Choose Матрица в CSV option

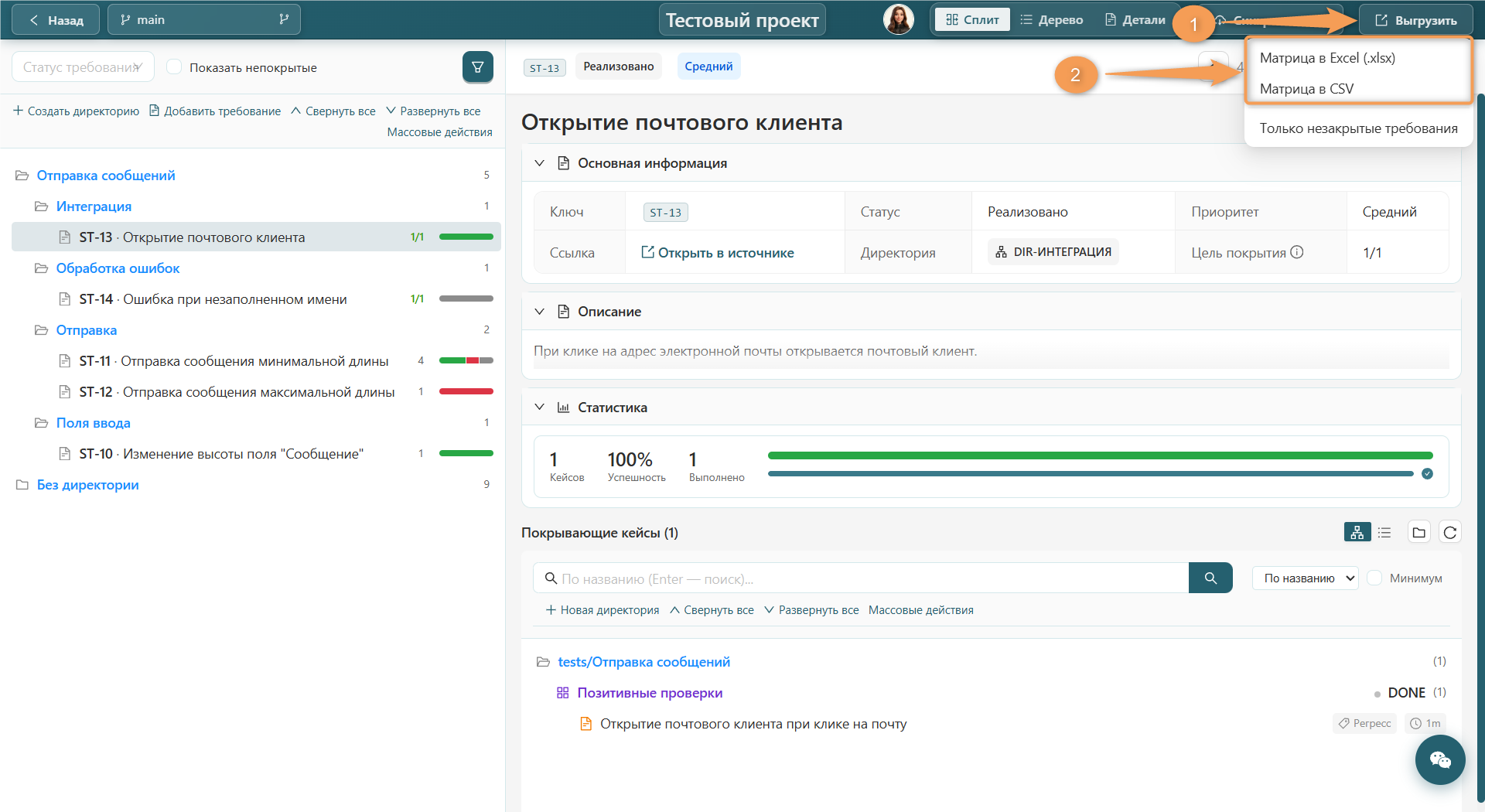coord(1306,89)
